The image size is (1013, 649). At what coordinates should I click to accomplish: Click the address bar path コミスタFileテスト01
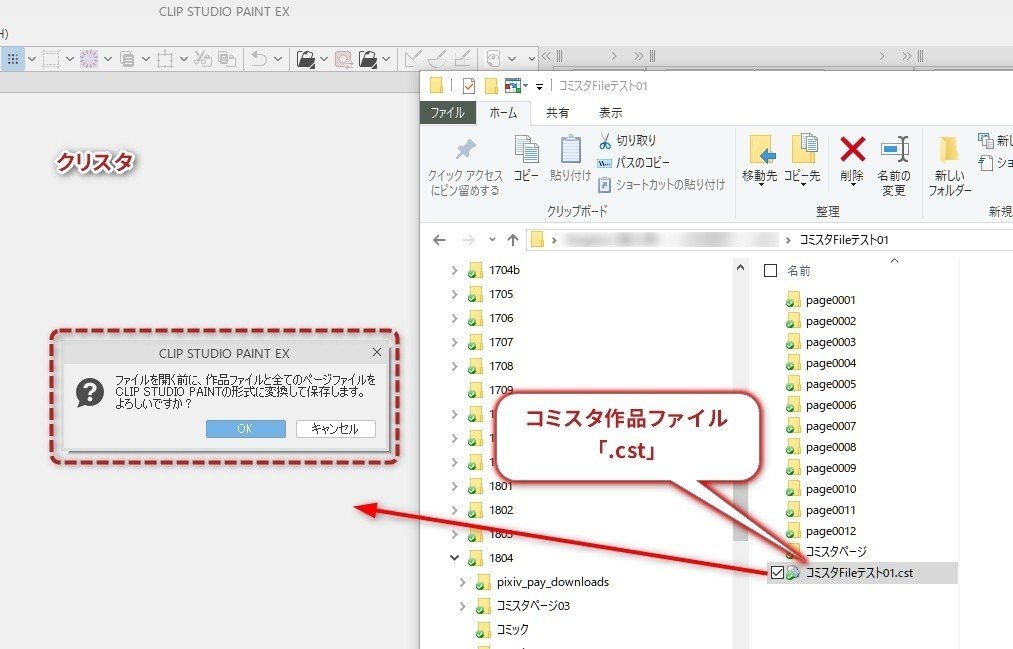click(x=844, y=240)
